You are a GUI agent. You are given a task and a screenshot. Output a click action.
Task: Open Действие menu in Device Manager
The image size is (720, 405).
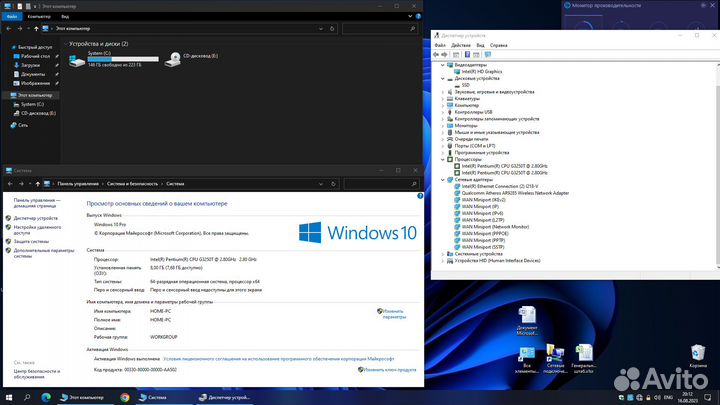[x=461, y=45]
